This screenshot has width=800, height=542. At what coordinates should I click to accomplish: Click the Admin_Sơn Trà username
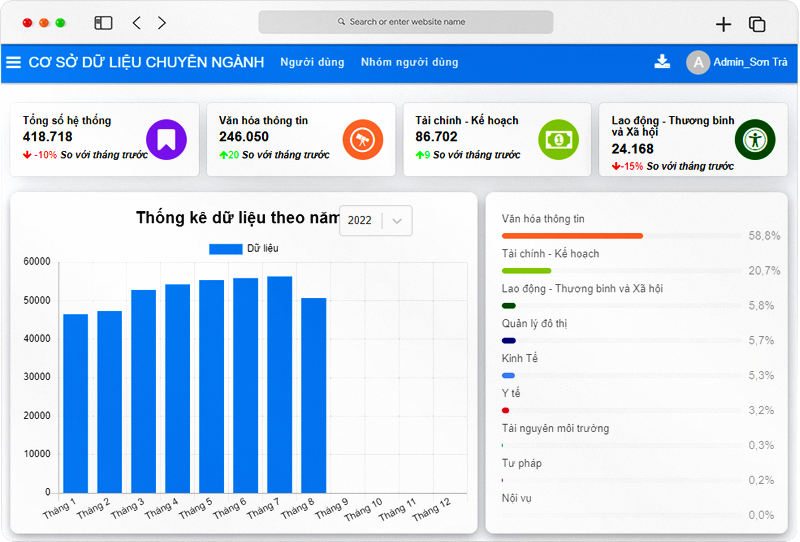tap(751, 62)
